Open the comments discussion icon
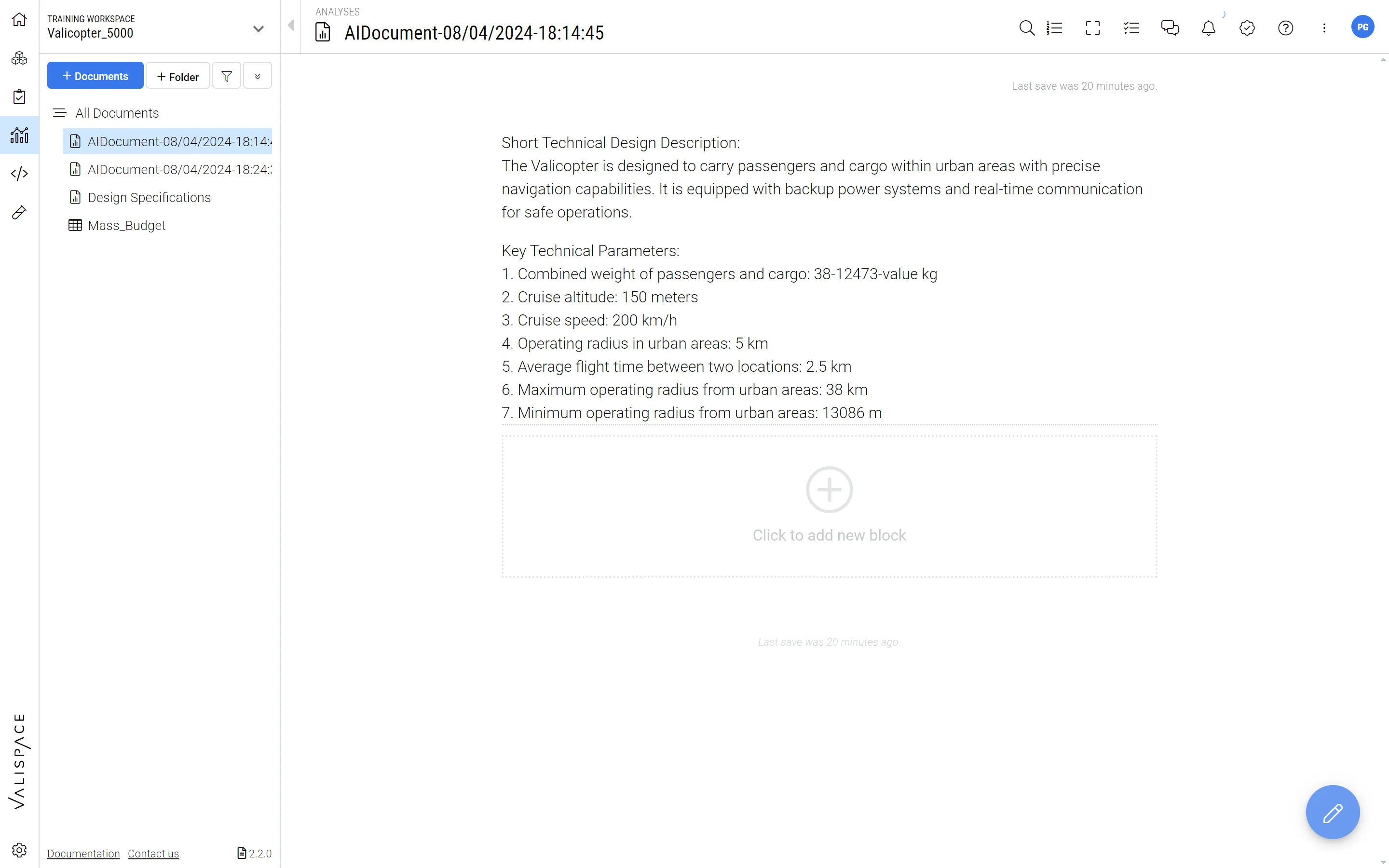1389x868 pixels. pyautogui.click(x=1170, y=28)
